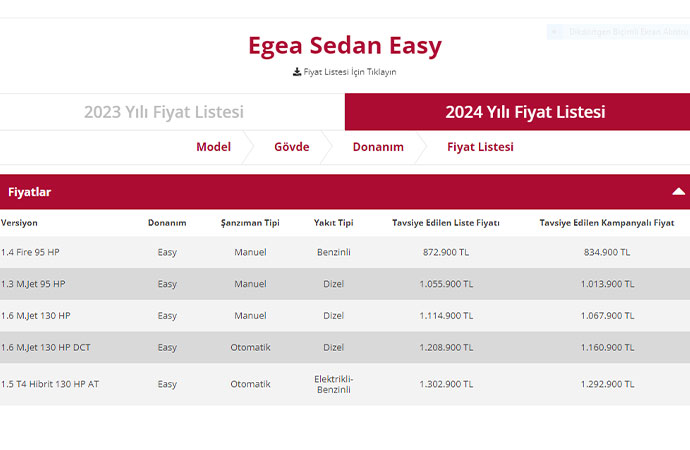Viewport: 690px width, 450px height.
Task: Click the Şanzıman Tipi column header
Action: pos(250,222)
